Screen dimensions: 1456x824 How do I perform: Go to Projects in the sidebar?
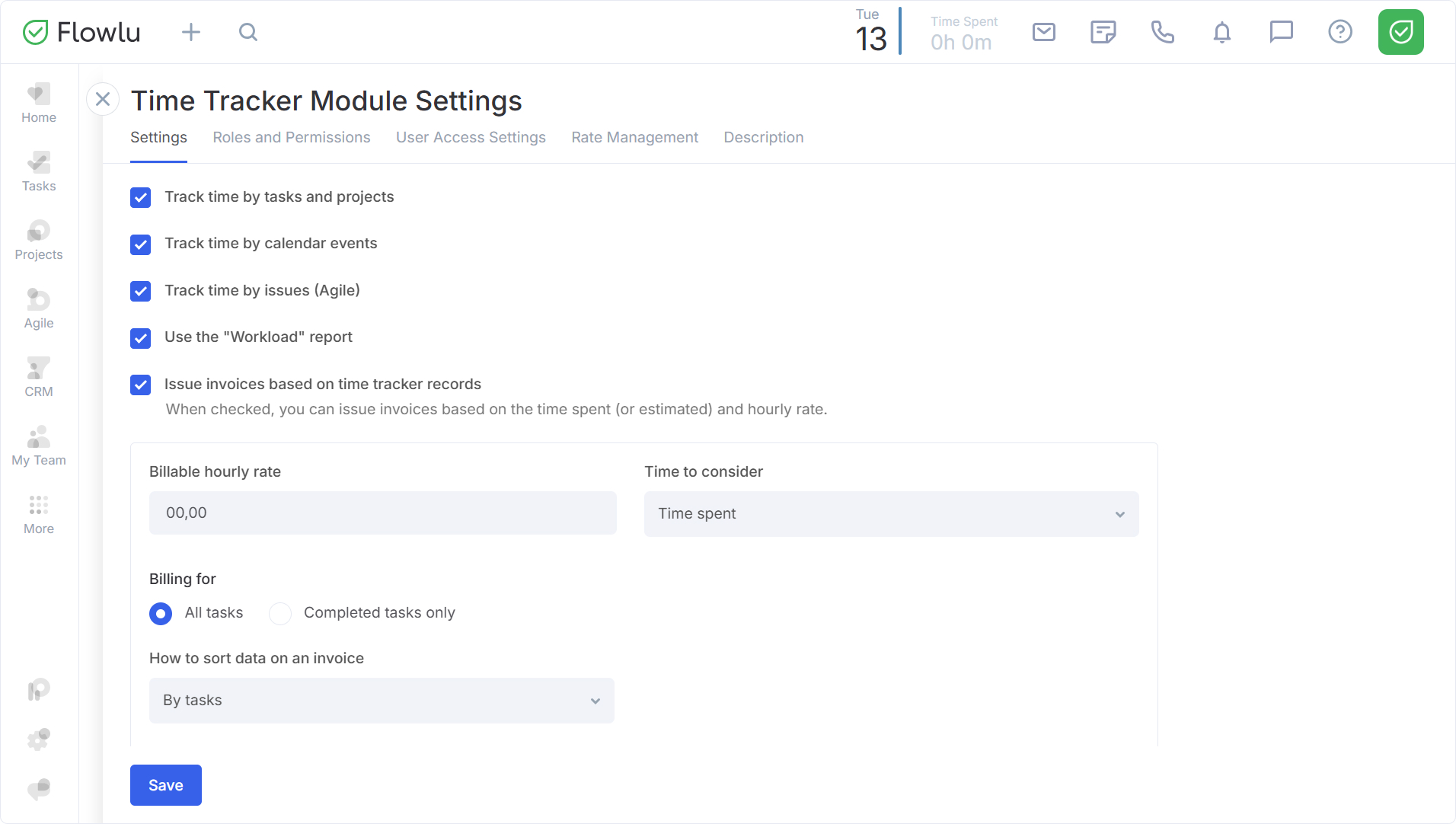[39, 240]
